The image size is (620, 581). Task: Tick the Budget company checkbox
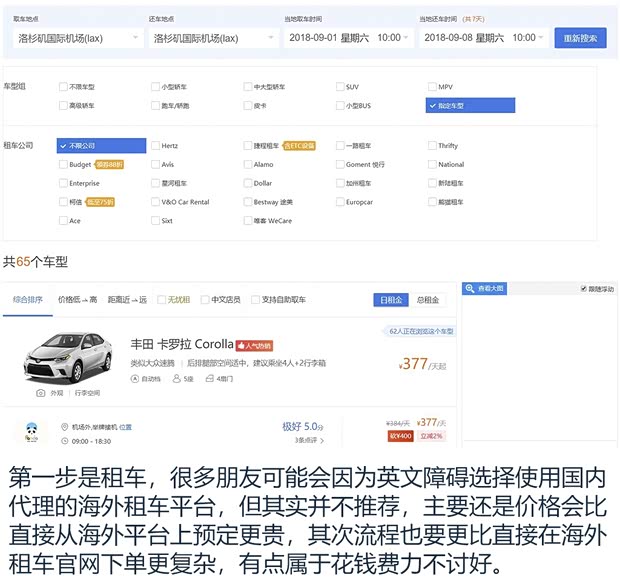(x=63, y=164)
